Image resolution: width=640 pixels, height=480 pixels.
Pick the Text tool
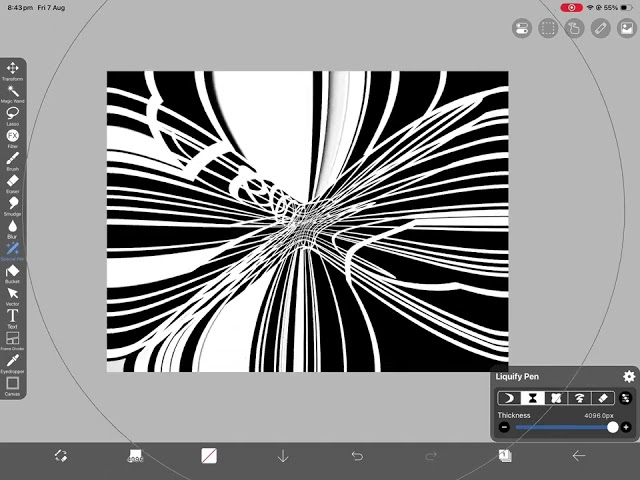[x=13, y=319]
